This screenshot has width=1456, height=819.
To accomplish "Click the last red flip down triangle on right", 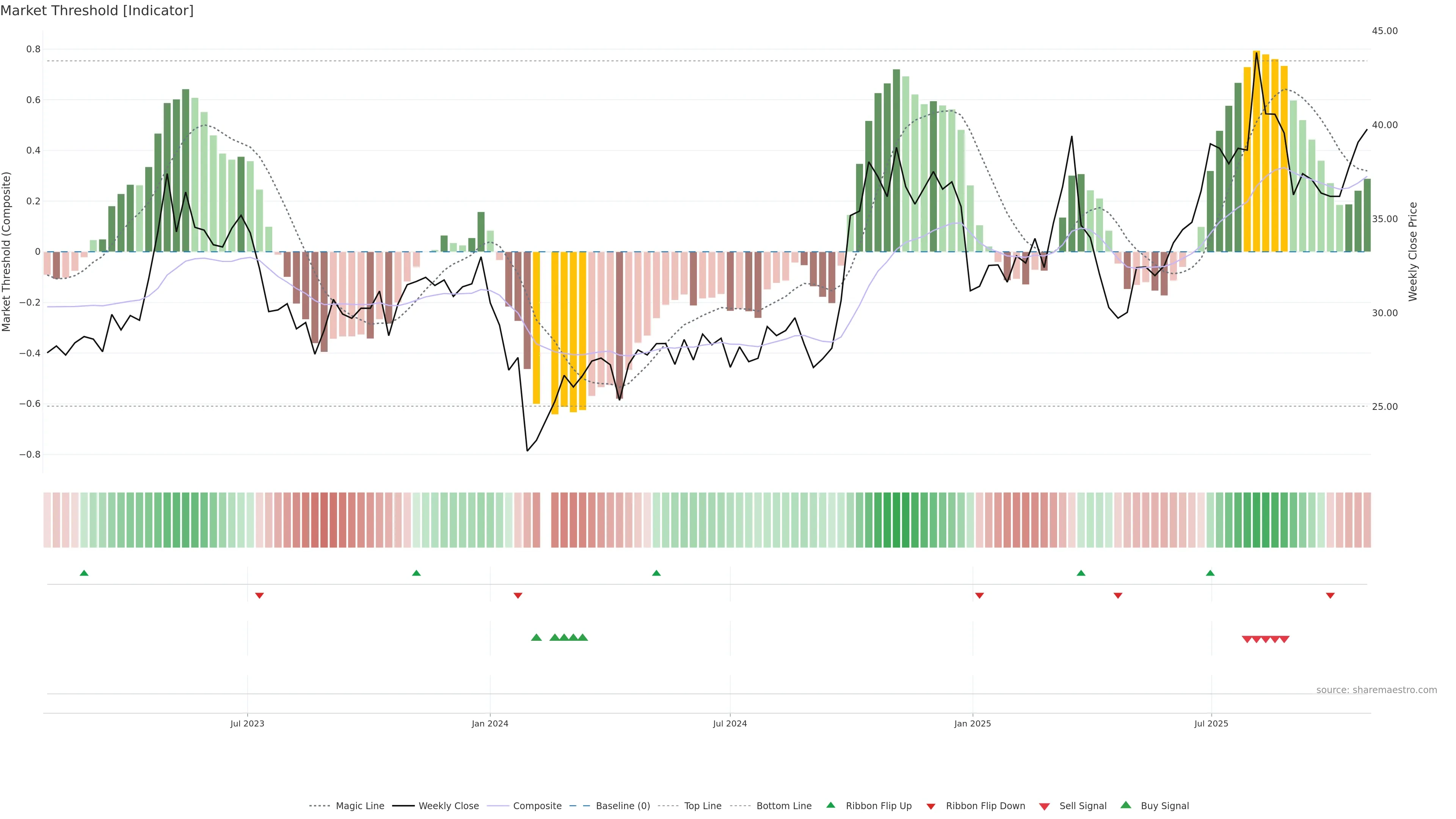I will [x=1330, y=595].
